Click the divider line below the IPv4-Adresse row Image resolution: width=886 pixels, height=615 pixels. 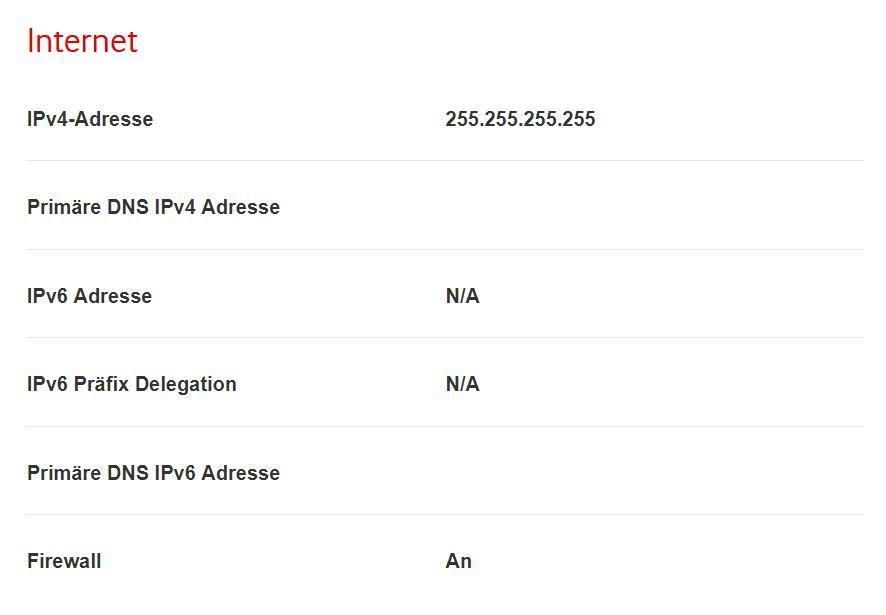tap(444, 160)
